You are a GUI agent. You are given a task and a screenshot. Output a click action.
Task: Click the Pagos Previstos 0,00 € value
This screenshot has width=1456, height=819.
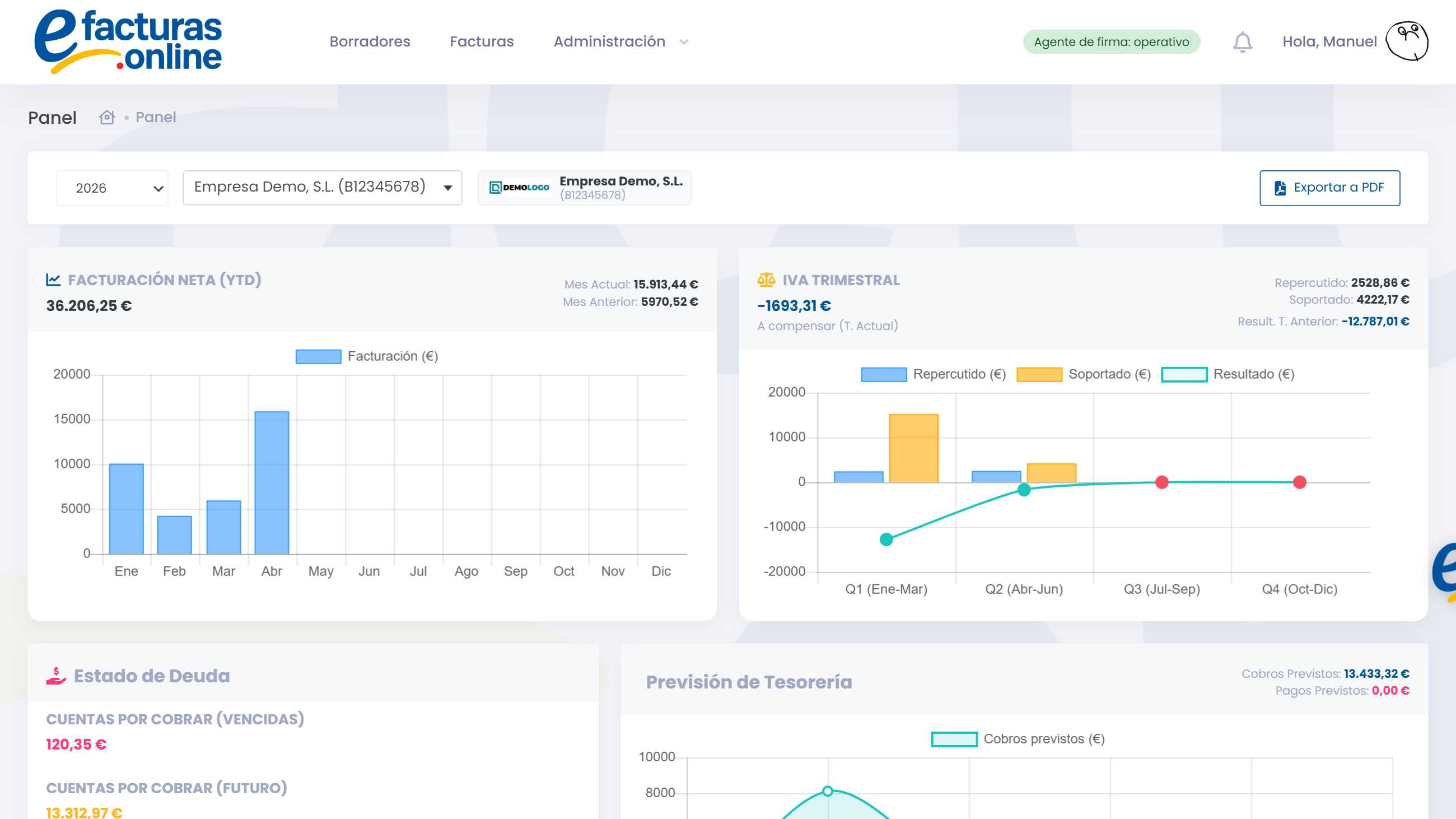pyautogui.click(x=1391, y=691)
